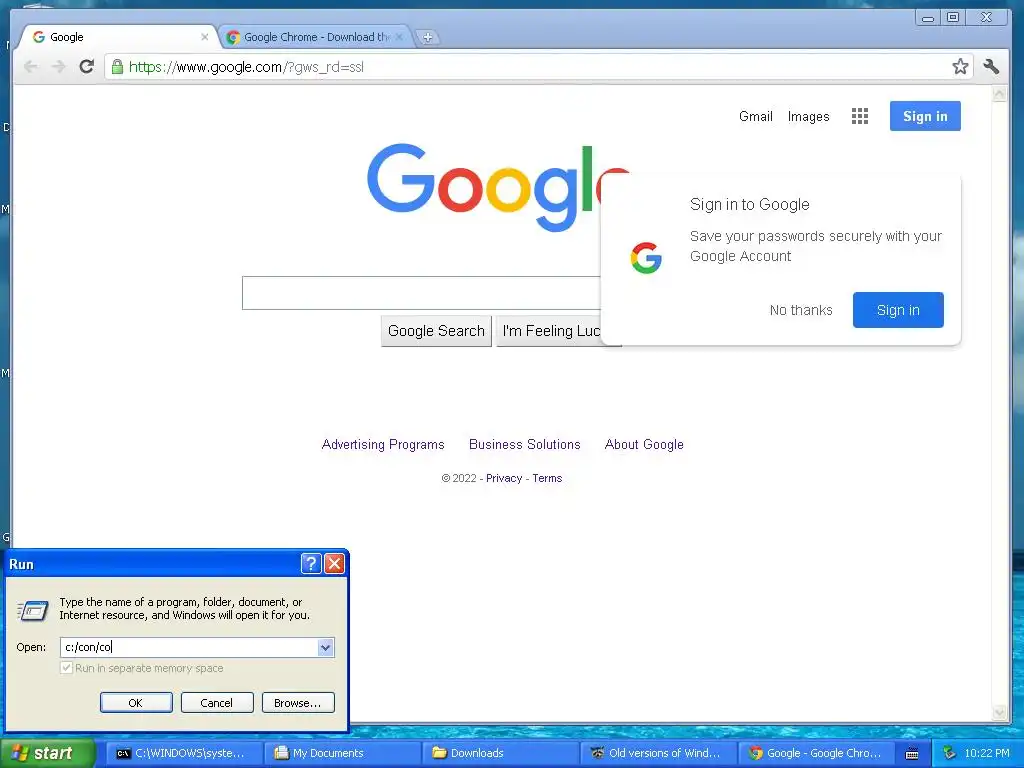Click the keyboard icon in taskbar

point(912,754)
